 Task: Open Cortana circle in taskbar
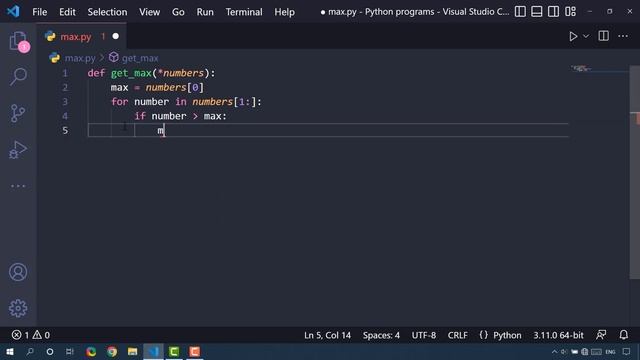pos(50,351)
